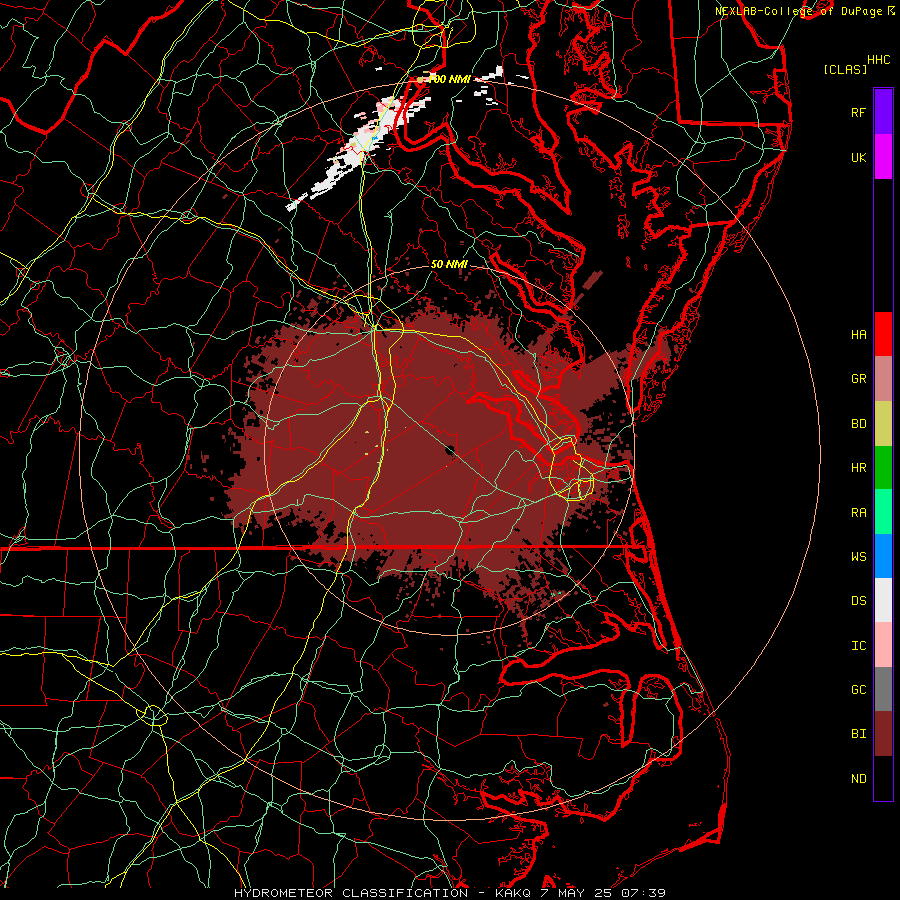This screenshot has width=900, height=900.
Task: Click the GR legend label
Action: click(x=859, y=379)
